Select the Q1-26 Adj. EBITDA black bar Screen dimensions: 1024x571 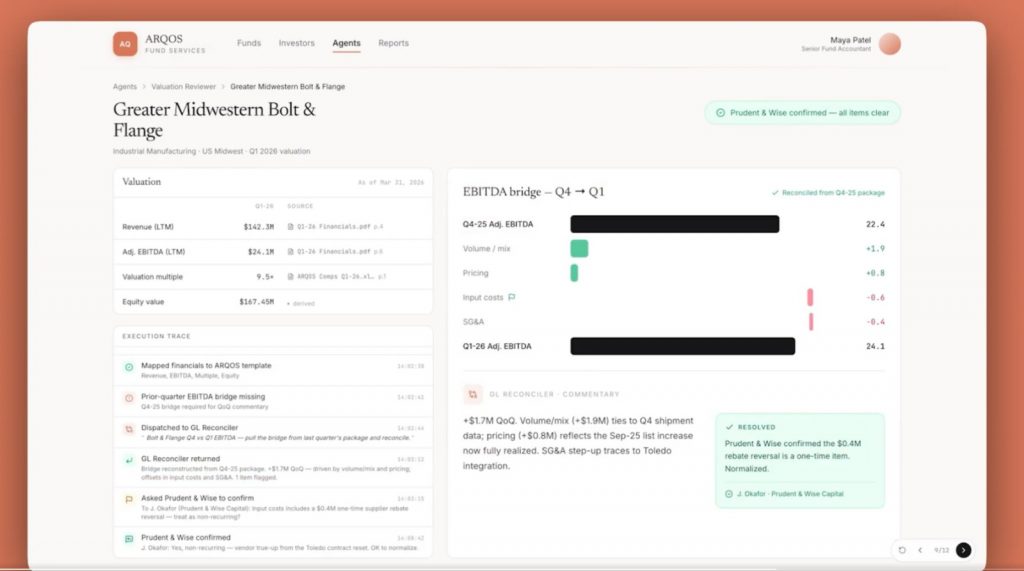coord(682,346)
